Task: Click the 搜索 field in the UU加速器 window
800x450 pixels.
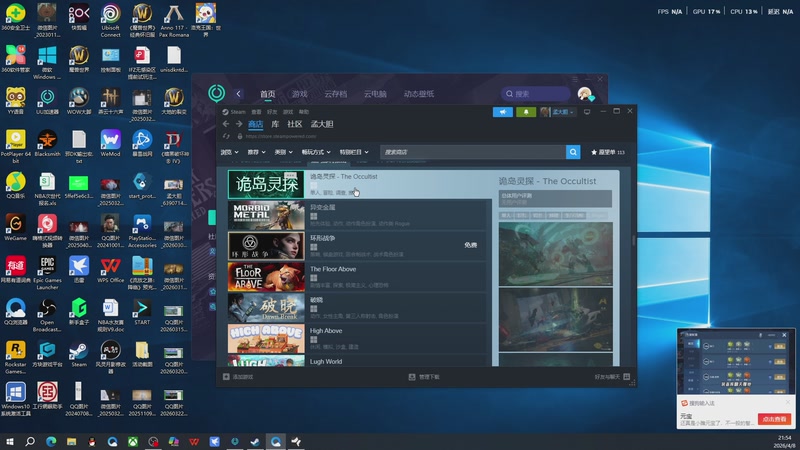Action: tap(535, 94)
